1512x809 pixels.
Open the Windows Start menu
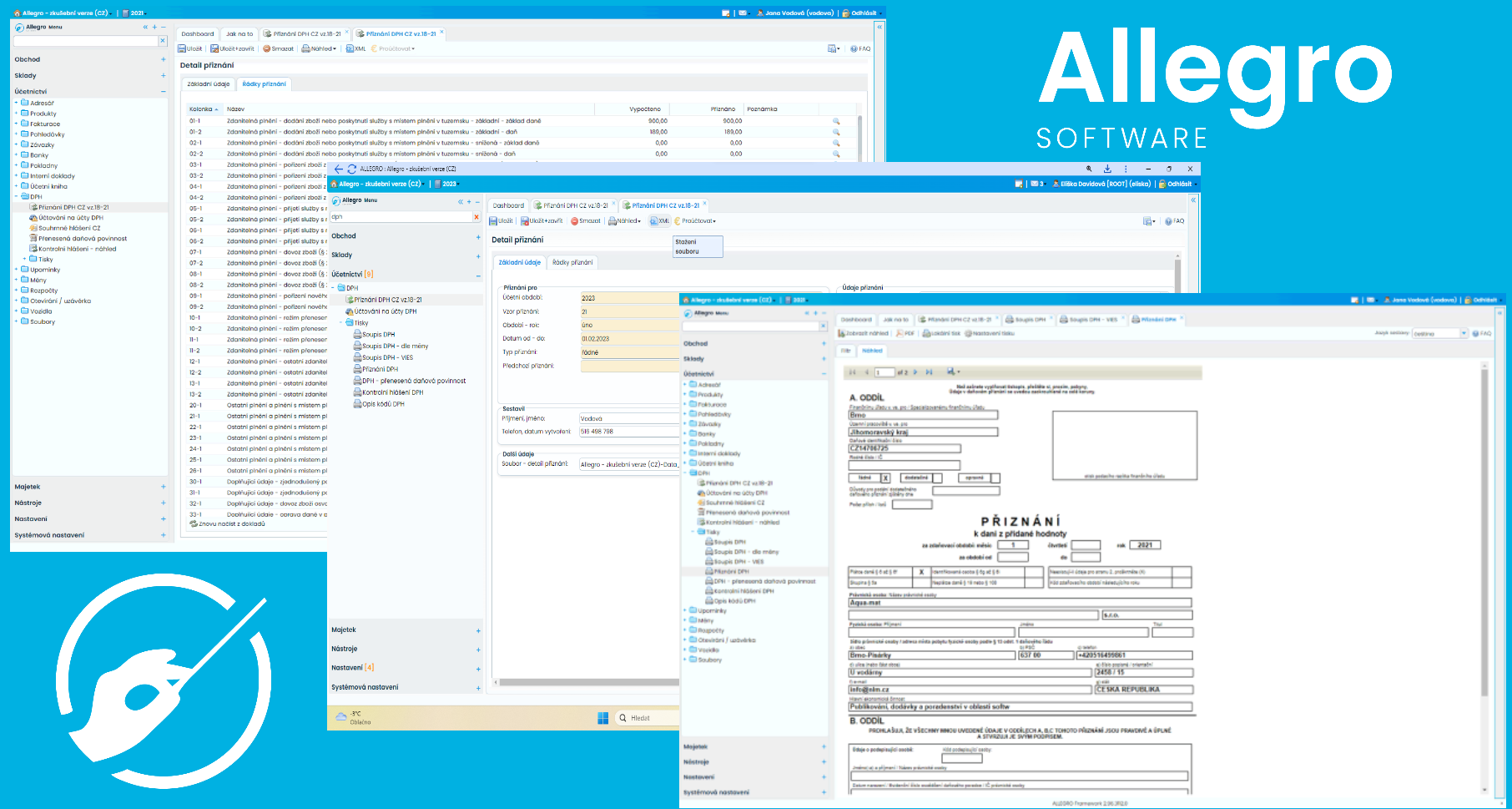(603, 718)
